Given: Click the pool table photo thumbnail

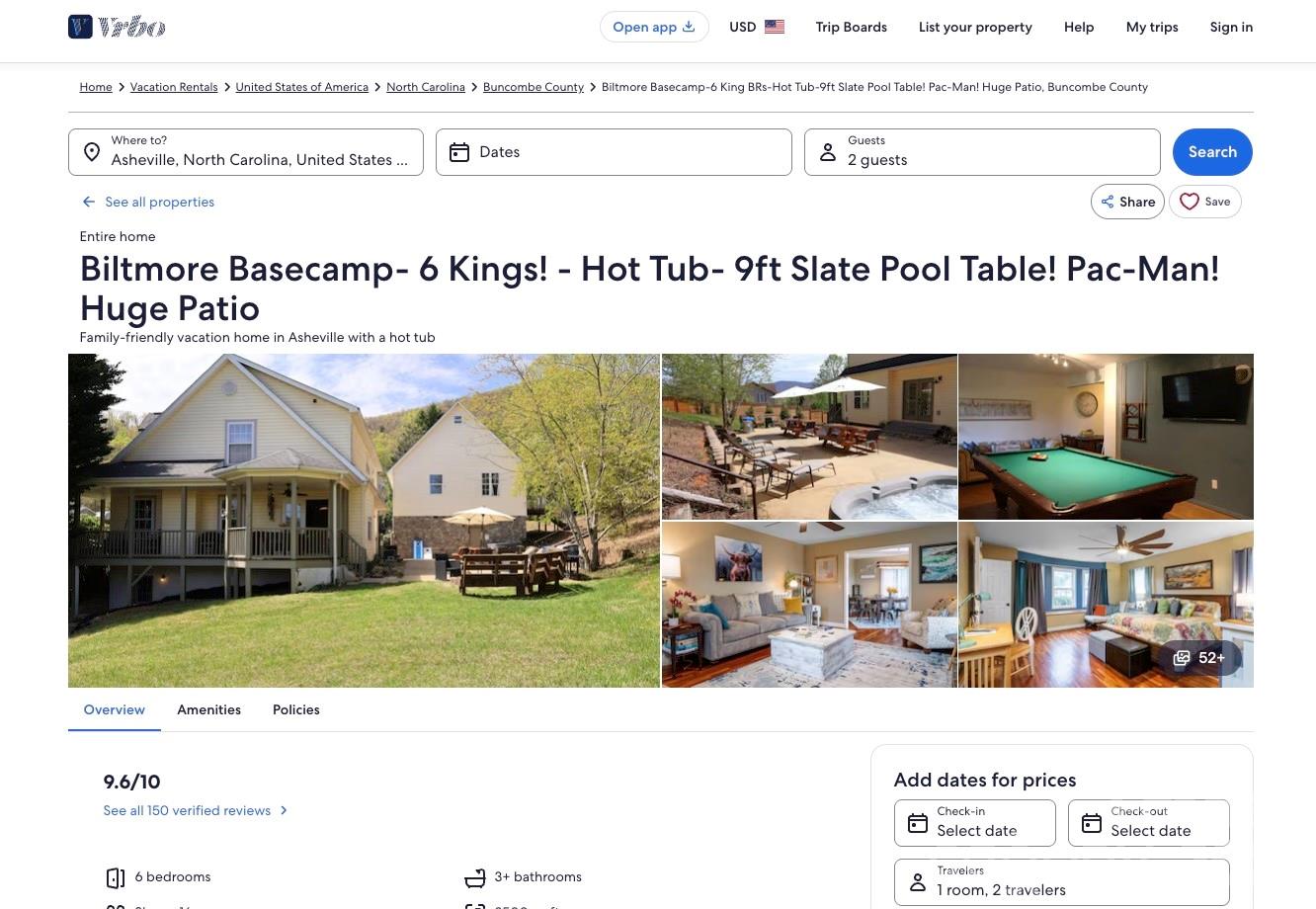Looking at the screenshot, I should click(x=1106, y=437).
